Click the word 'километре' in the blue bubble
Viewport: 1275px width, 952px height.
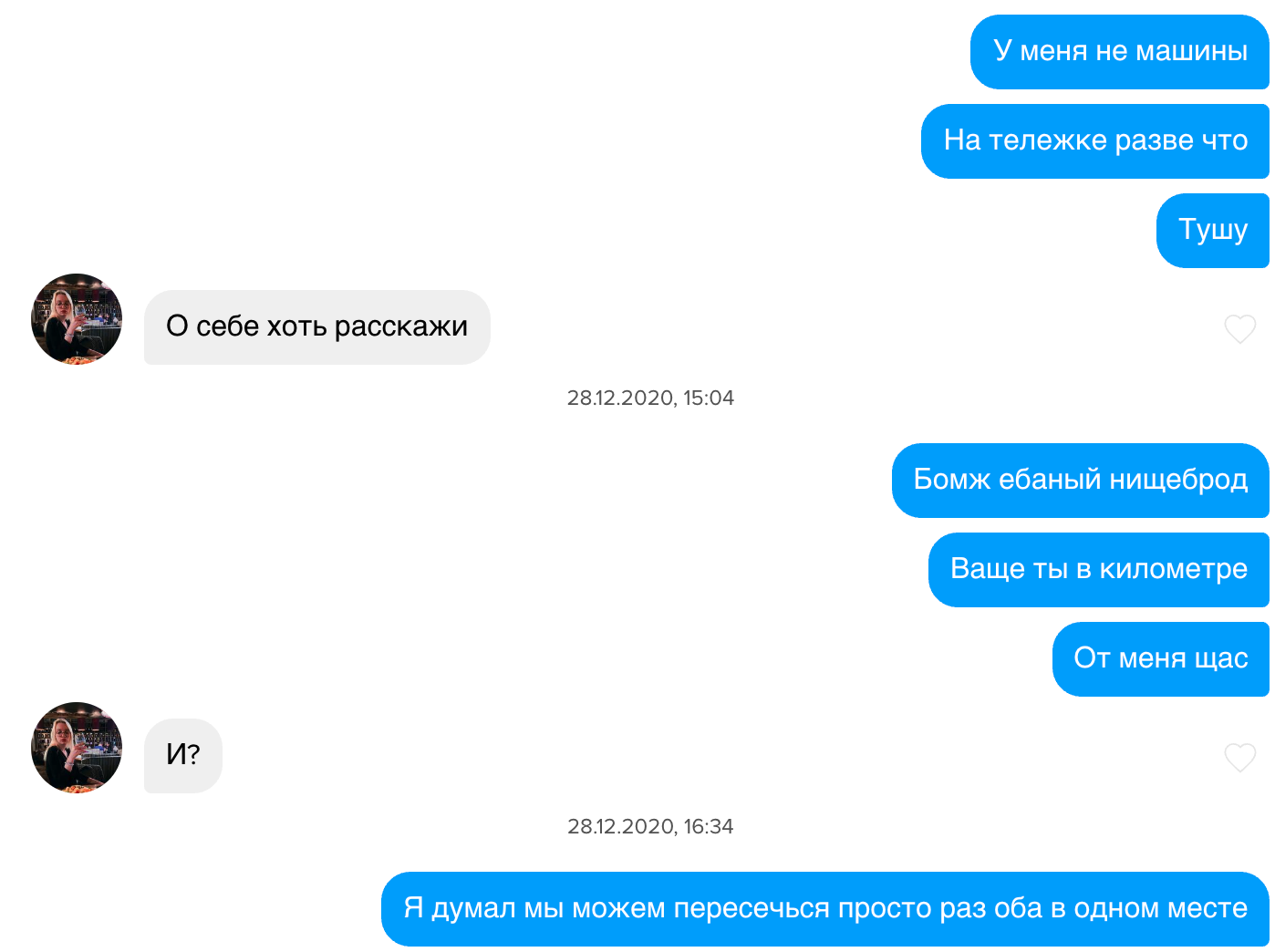tap(1174, 569)
